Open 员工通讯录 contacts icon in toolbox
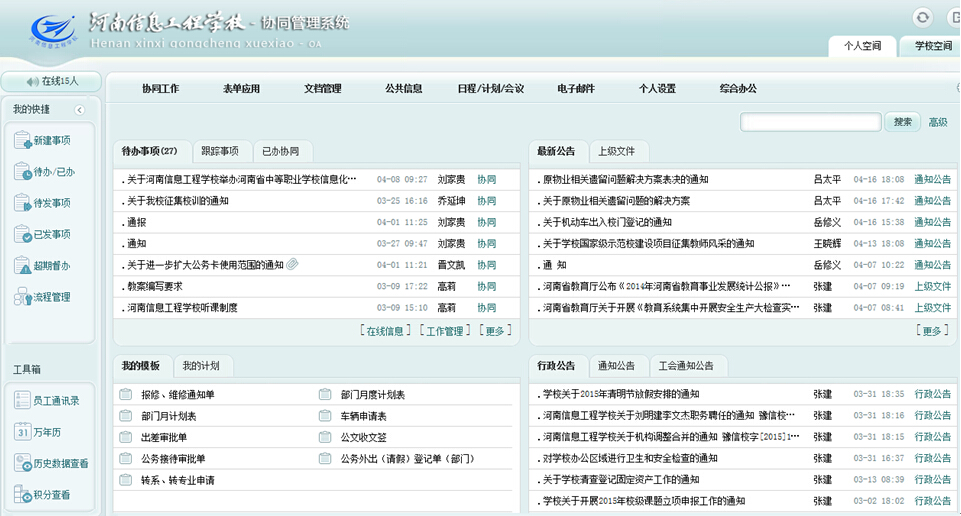The width and height of the screenshot is (961, 516). click(x=23, y=401)
